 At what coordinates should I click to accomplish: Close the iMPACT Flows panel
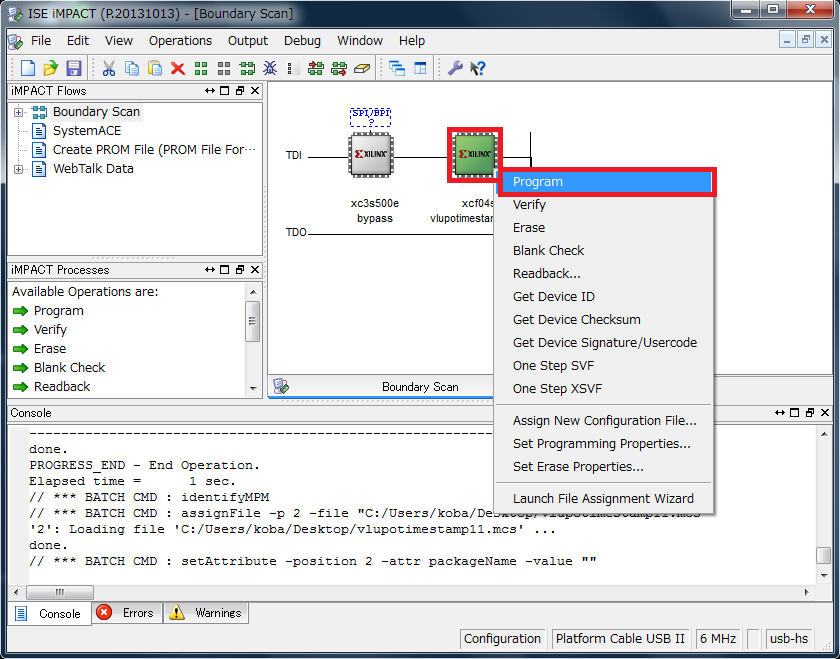(x=255, y=91)
